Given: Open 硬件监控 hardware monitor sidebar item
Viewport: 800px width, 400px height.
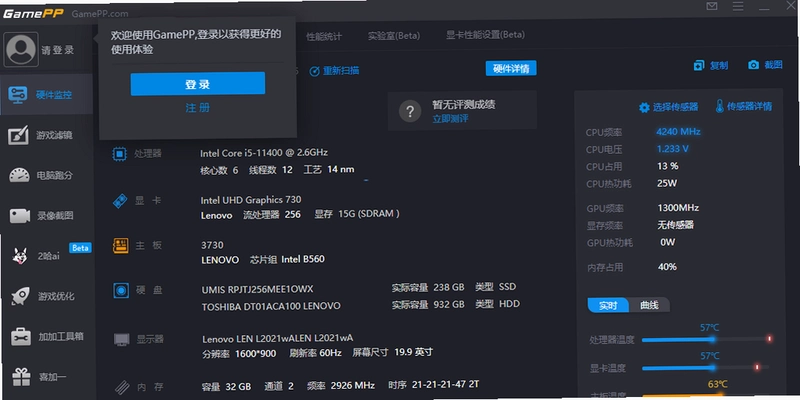Looking at the screenshot, I should (x=46, y=94).
